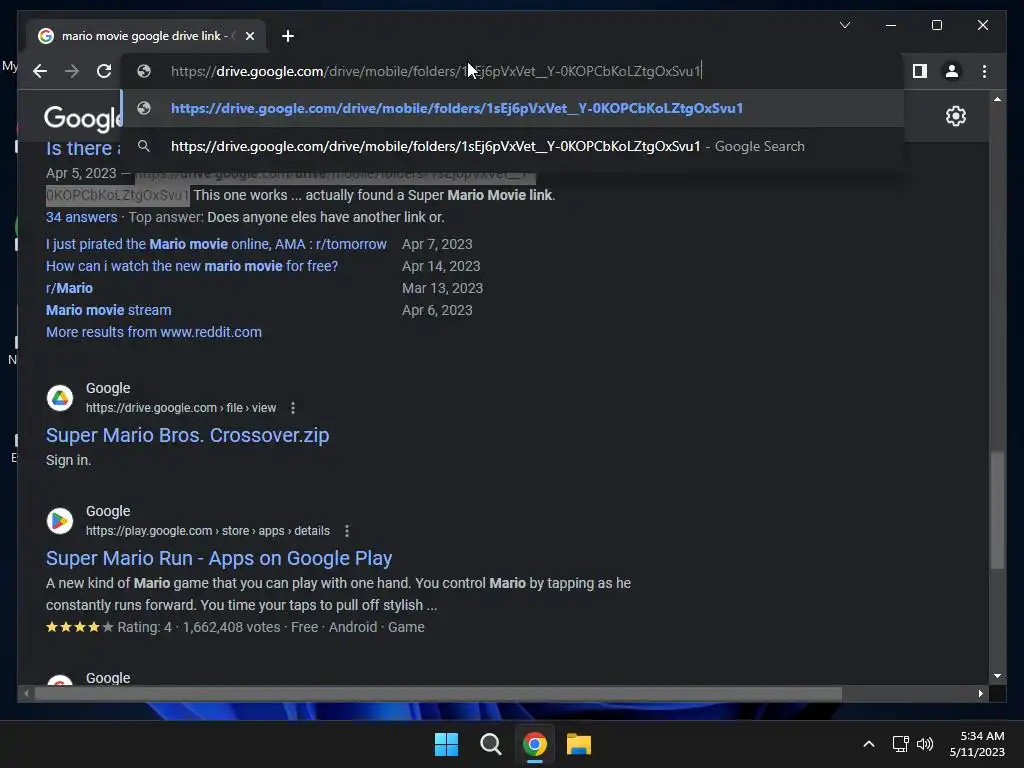1024x768 pixels.
Task: Click the scroll right arrow
Action: 980,694
